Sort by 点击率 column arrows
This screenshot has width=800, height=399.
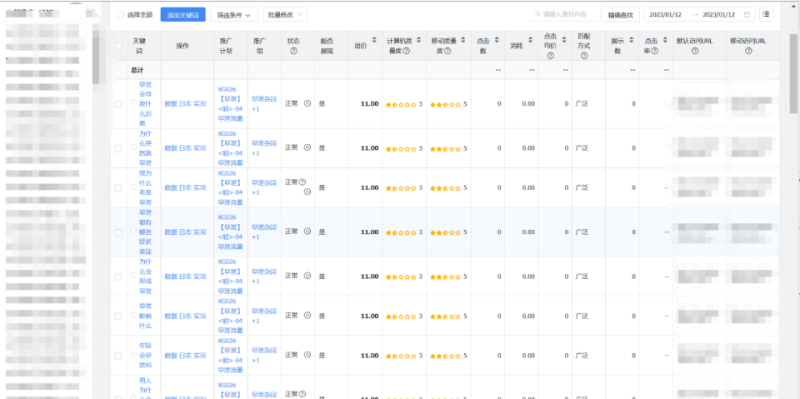coord(664,40)
